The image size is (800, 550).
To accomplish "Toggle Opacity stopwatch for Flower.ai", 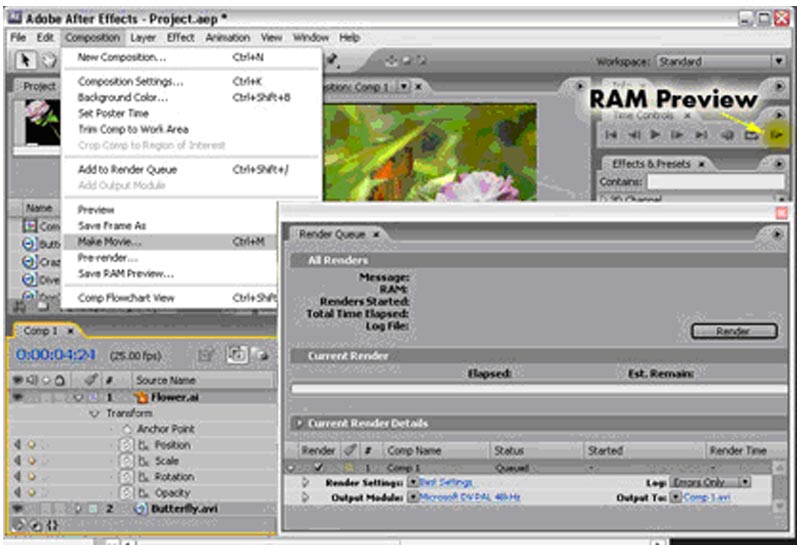I will [x=126, y=493].
